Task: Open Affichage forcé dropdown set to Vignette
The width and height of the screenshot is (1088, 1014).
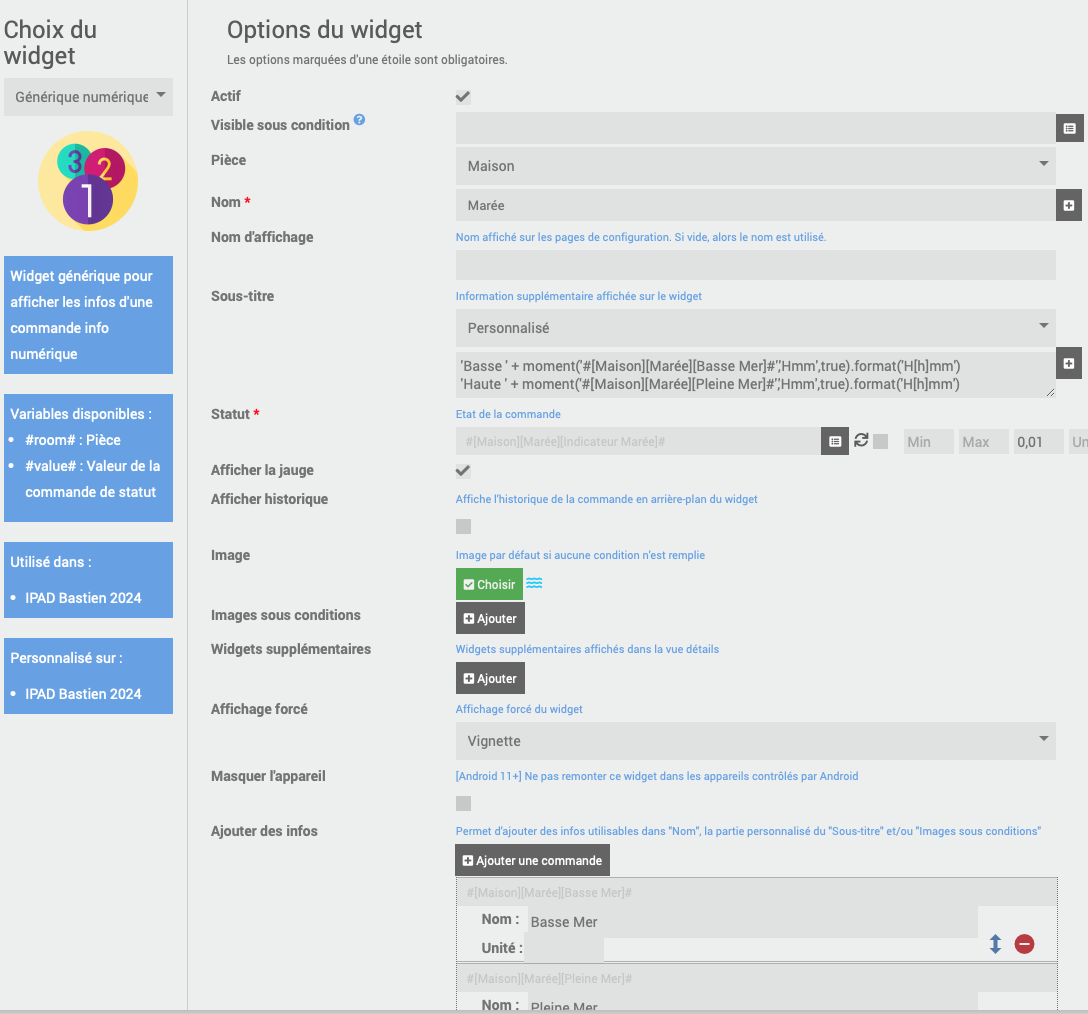Action: click(x=756, y=741)
